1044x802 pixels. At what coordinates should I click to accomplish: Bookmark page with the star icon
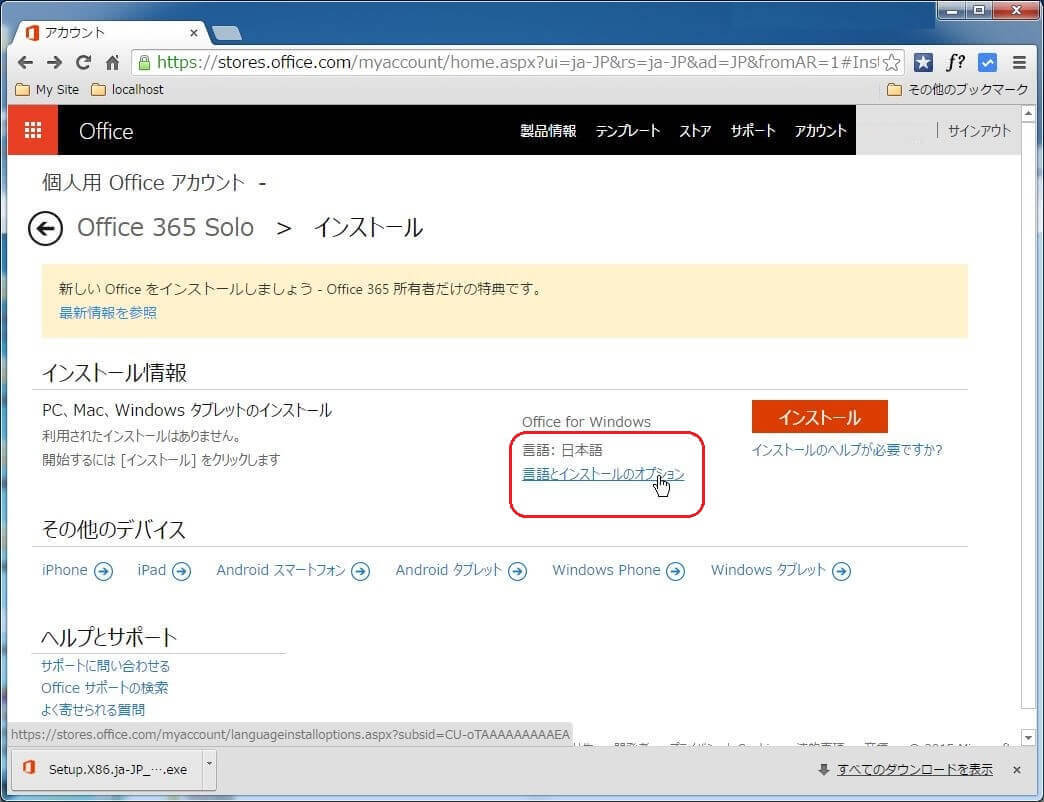[x=891, y=62]
